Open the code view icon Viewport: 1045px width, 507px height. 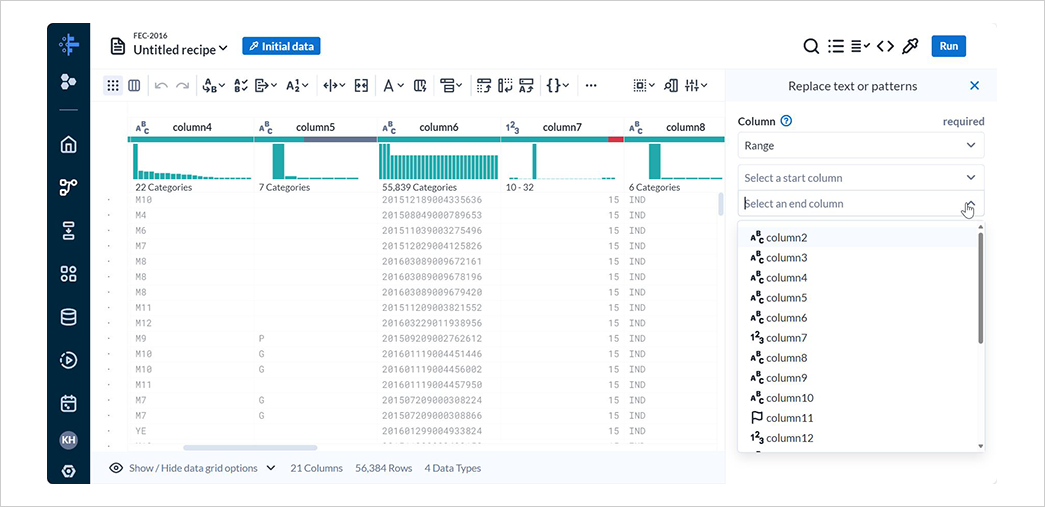[885, 46]
